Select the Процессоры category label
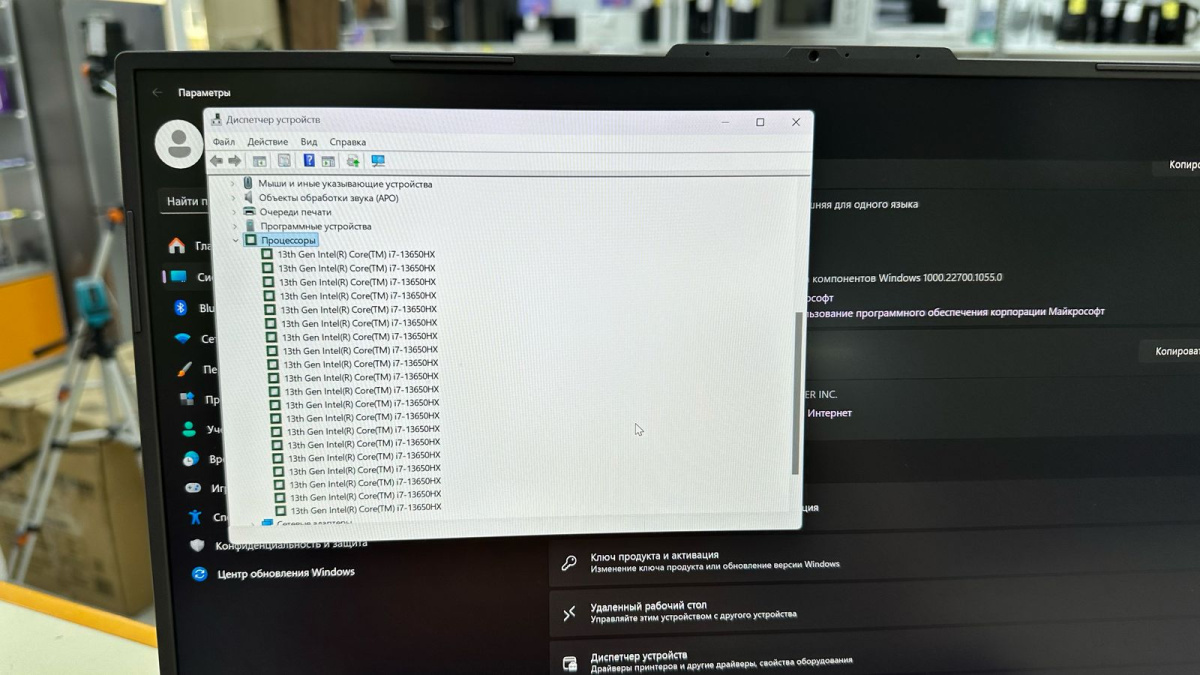The image size is (1200, 675). [x=289, y=240]
